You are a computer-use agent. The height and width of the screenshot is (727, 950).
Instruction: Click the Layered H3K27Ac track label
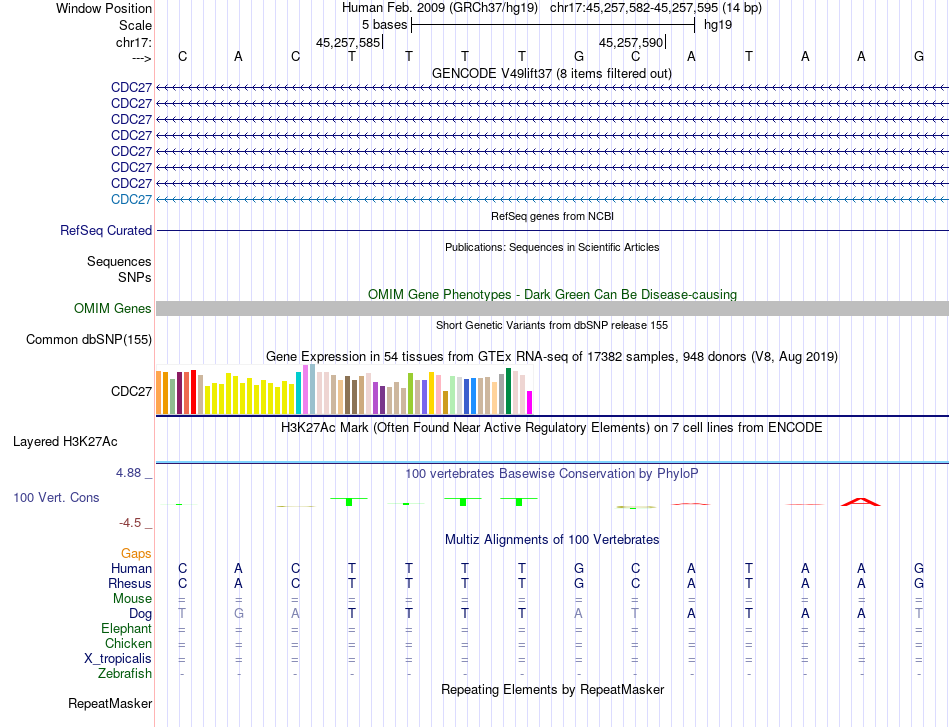click(65, 442)
